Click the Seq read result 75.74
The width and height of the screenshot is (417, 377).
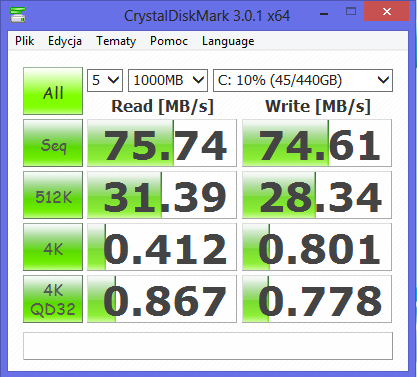162,143
